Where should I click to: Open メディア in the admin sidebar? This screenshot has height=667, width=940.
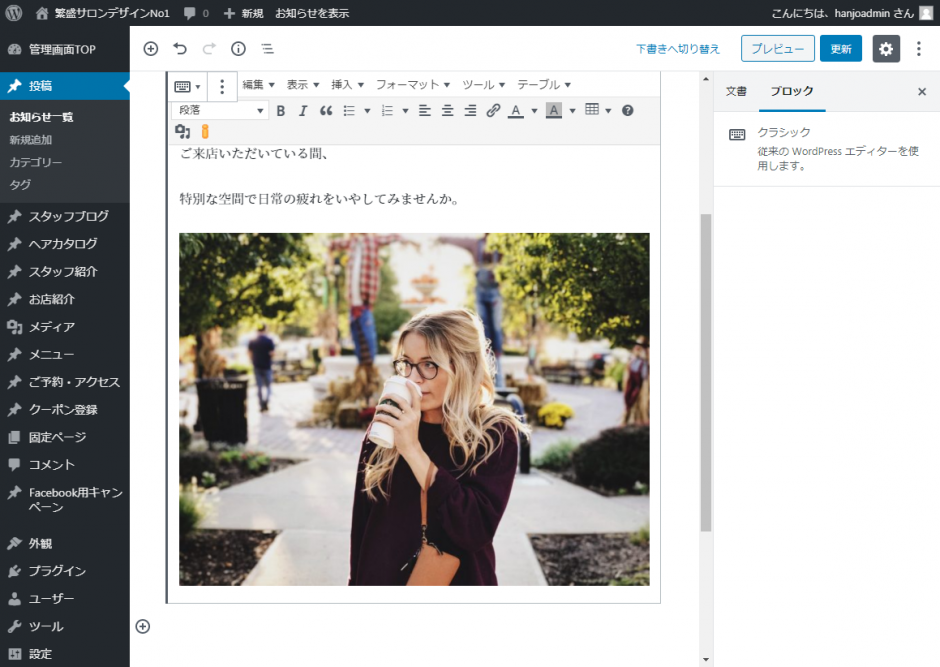(x=52, y=327)
